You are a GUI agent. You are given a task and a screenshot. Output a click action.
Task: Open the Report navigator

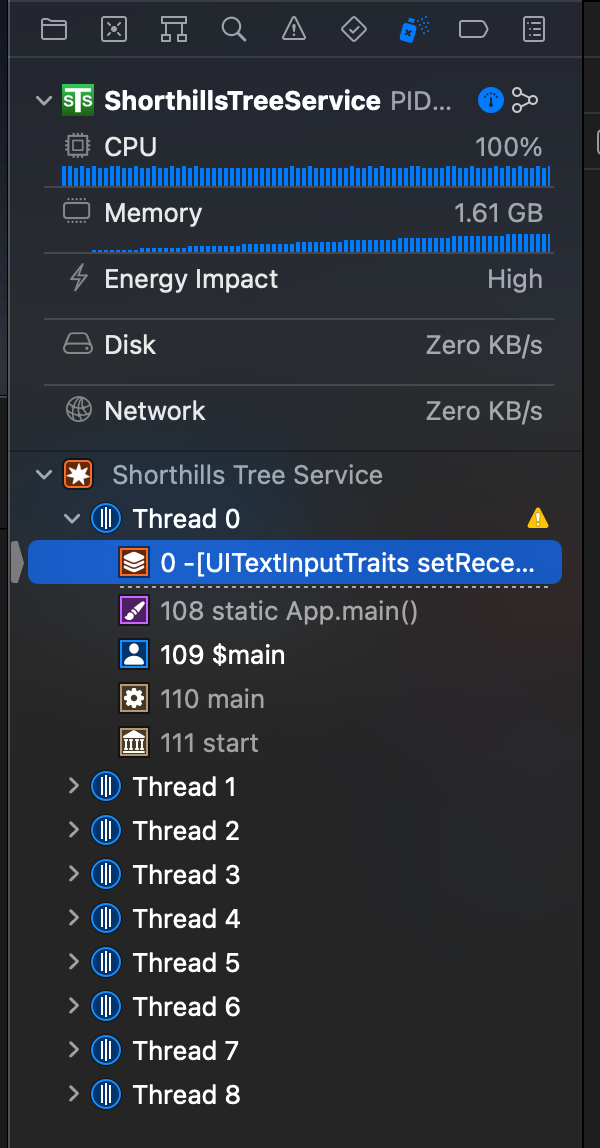pyautogui.click(x=534, y=29)
